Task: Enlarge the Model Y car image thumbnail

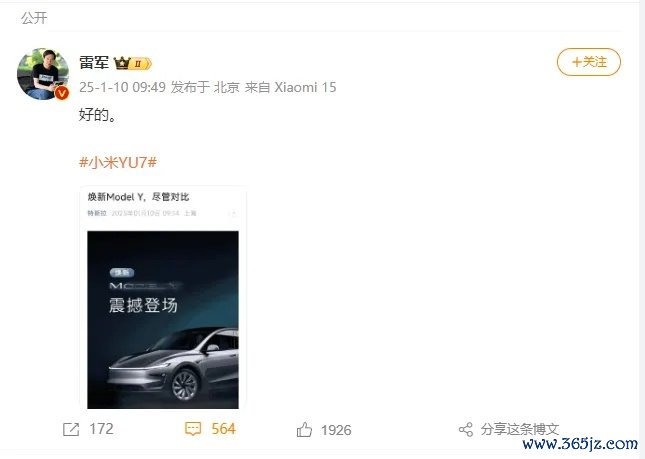Action: point(163,320)
